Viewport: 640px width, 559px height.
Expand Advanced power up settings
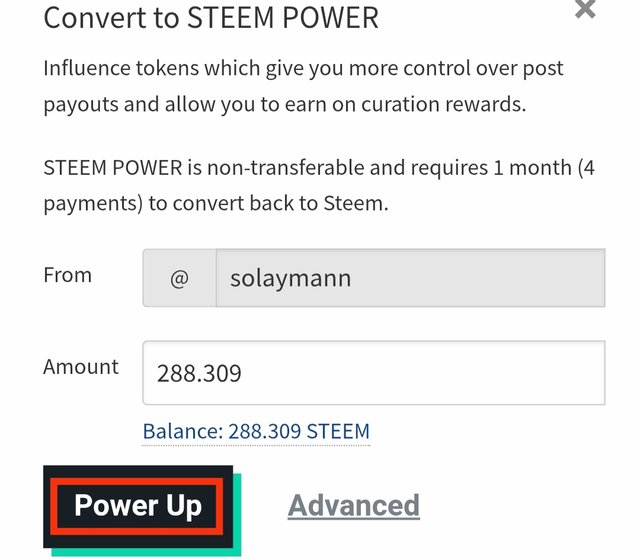[353, 505]
